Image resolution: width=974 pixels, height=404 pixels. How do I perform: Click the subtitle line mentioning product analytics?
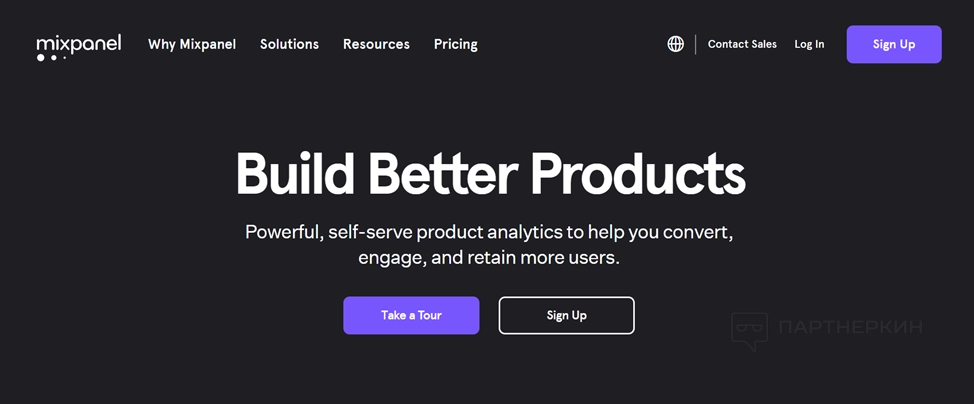tap(490, 232)
